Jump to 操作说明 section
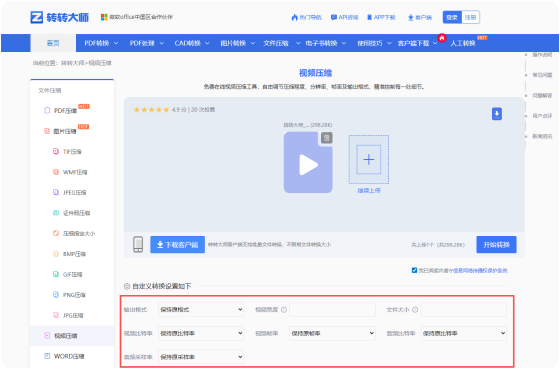This screenshot has height=369, width=560. click(542, 55)
